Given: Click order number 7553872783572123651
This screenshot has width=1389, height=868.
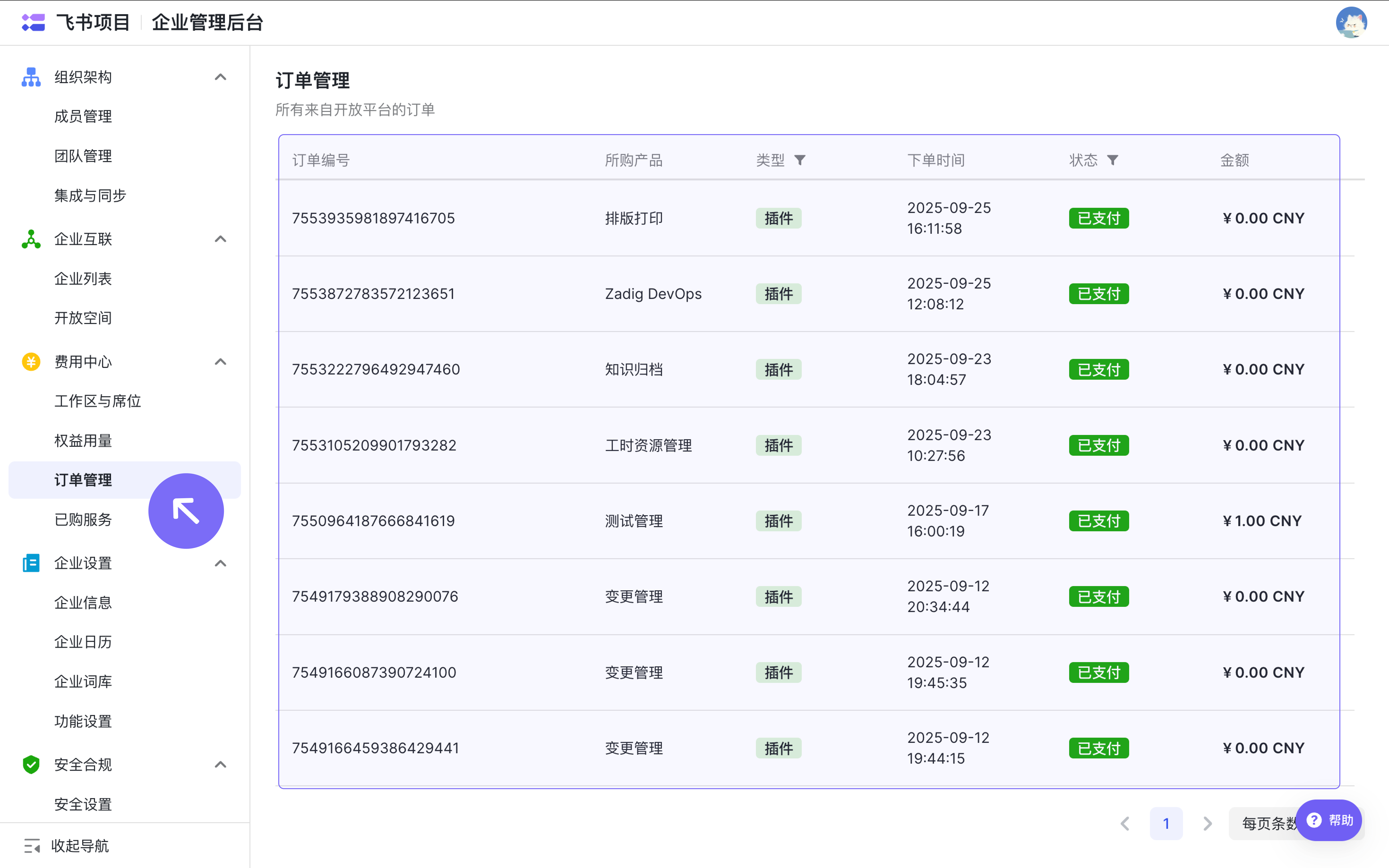Looking at the screenshot, I should point(373,294).
